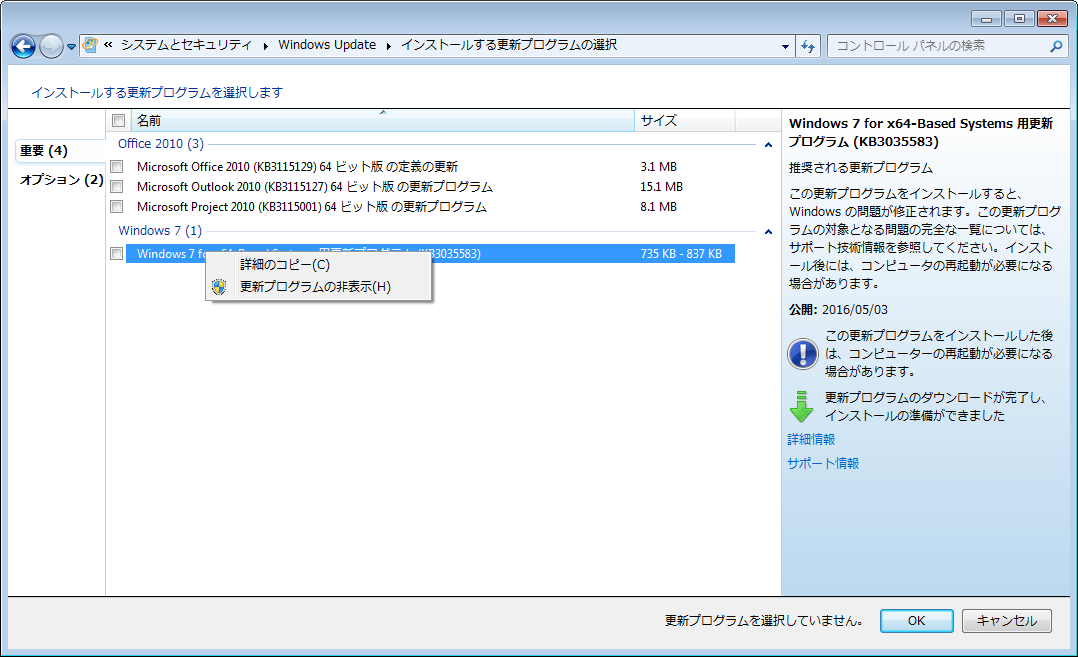Click the OK button
This screenshot has height=657, width=1078.
click(916, 621)
